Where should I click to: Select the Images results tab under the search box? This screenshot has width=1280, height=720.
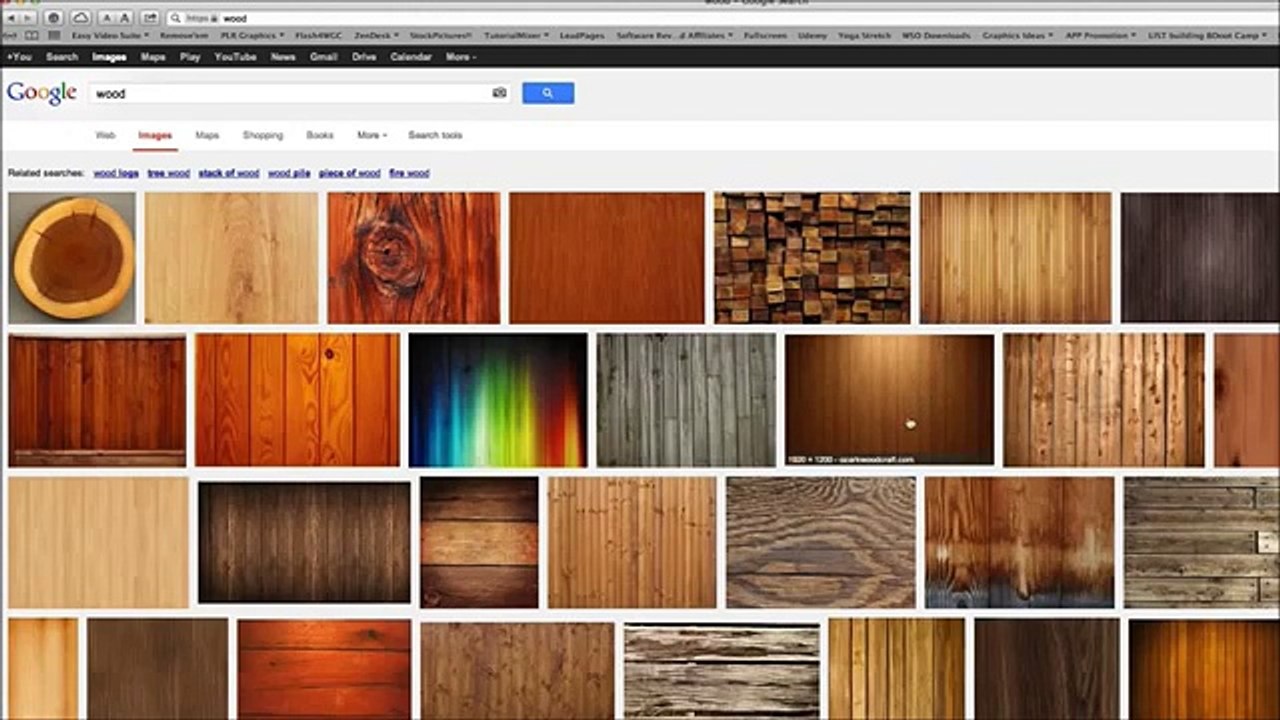155,135
